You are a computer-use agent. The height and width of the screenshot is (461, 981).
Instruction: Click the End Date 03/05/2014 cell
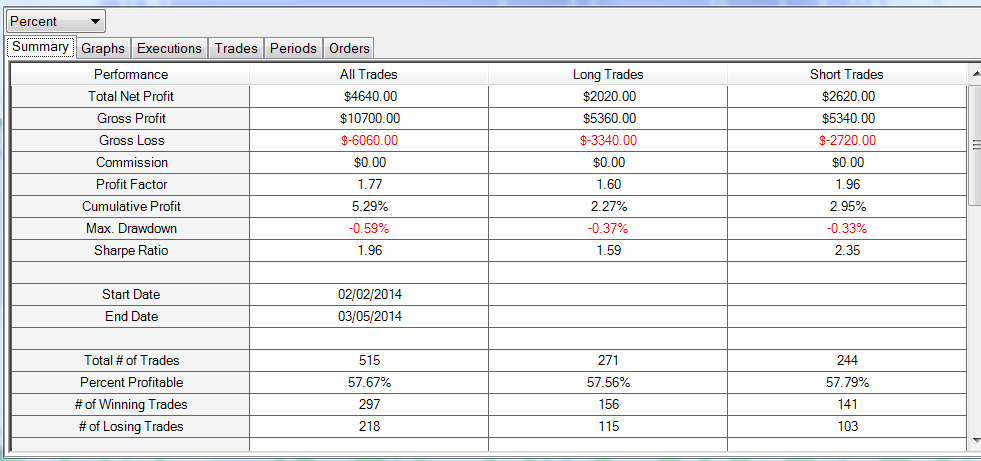tap(369, 317)
